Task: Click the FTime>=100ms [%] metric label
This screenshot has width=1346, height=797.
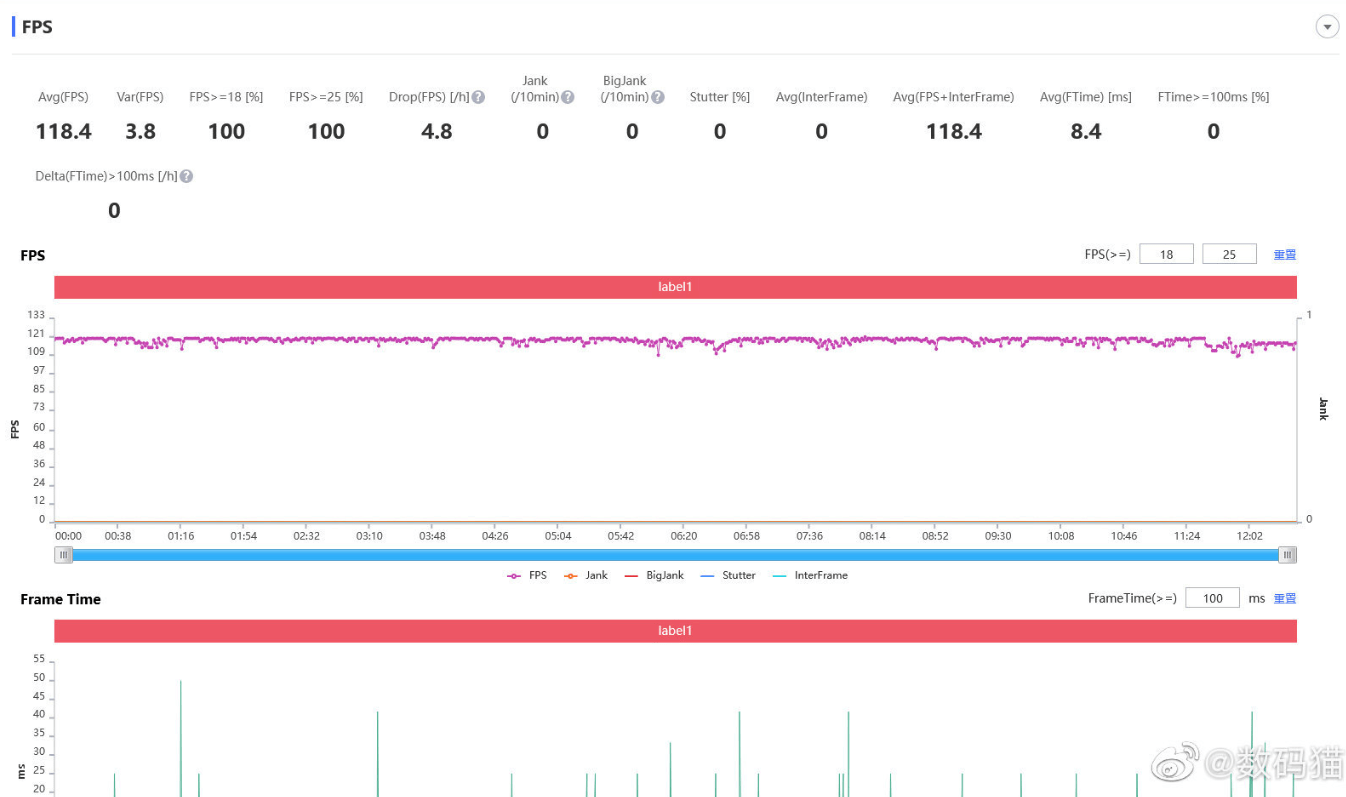Action: coord(1213,97)
